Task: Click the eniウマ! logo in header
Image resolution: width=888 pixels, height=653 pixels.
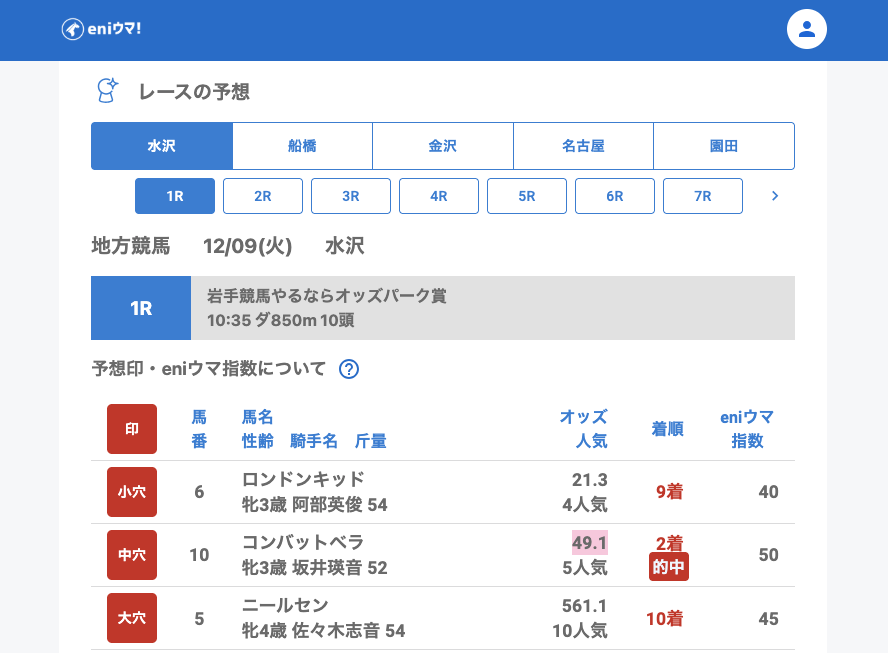Action: 101,29
